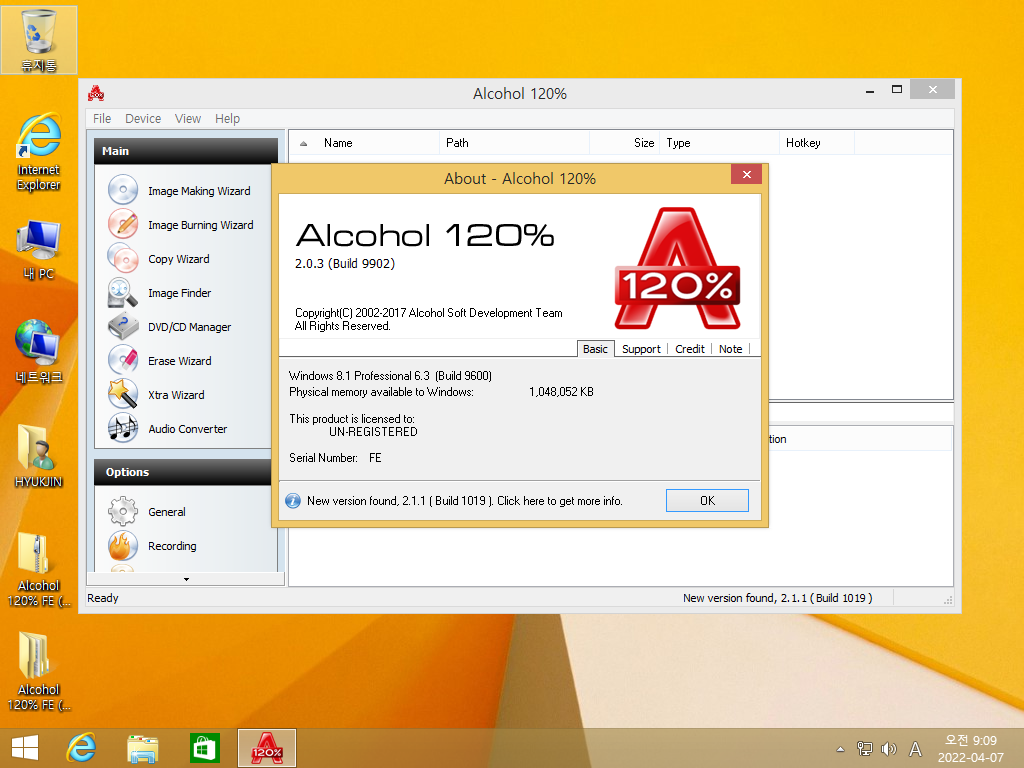Expand the sidebar panel down arrow
Viewport: 1024px width, 768px height.
click(186, 579)
